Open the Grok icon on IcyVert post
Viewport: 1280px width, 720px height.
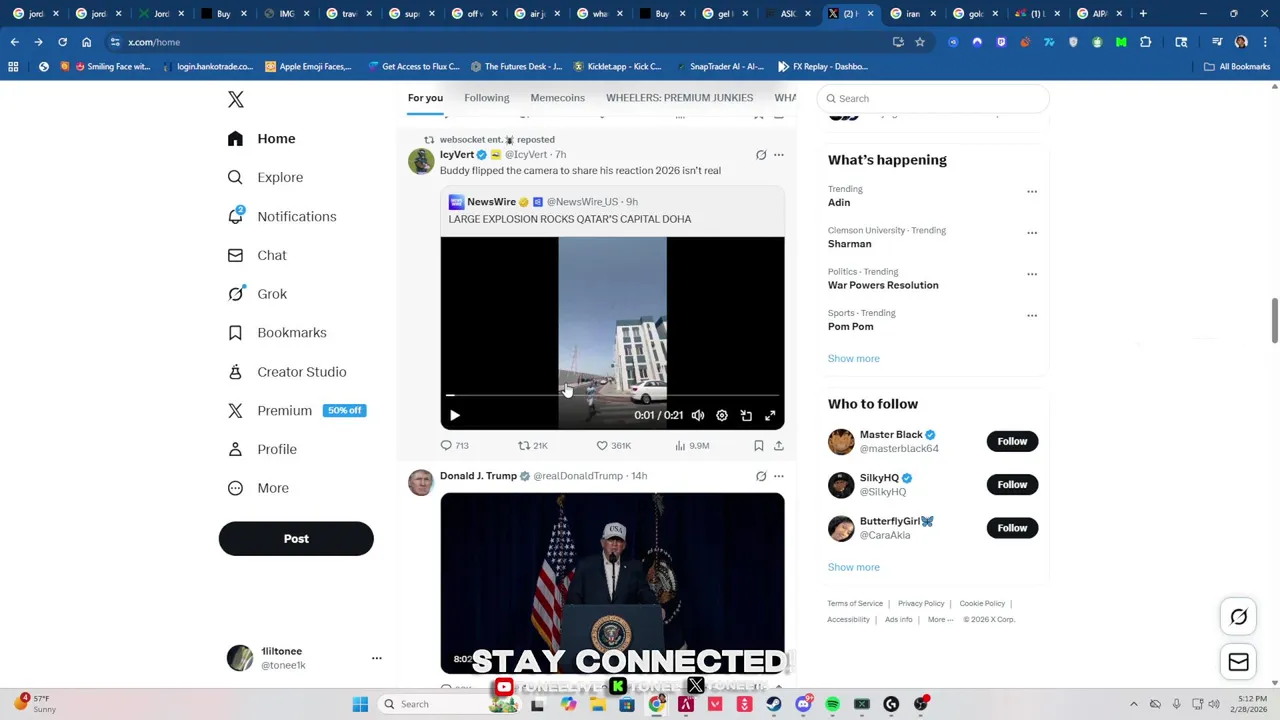pos(761,155)
